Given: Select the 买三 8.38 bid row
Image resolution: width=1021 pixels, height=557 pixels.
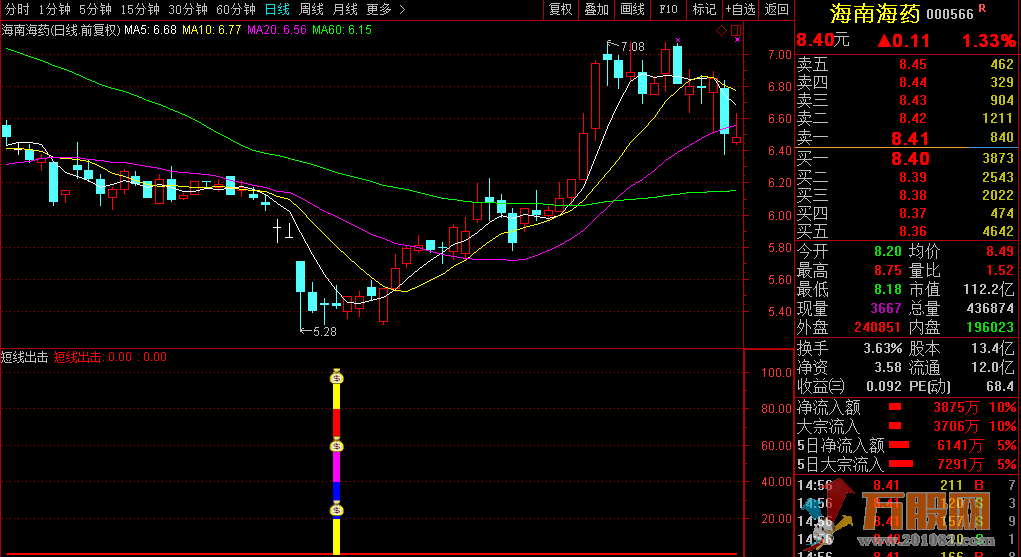Looking at the screenshot, I should tap(906, 195).
